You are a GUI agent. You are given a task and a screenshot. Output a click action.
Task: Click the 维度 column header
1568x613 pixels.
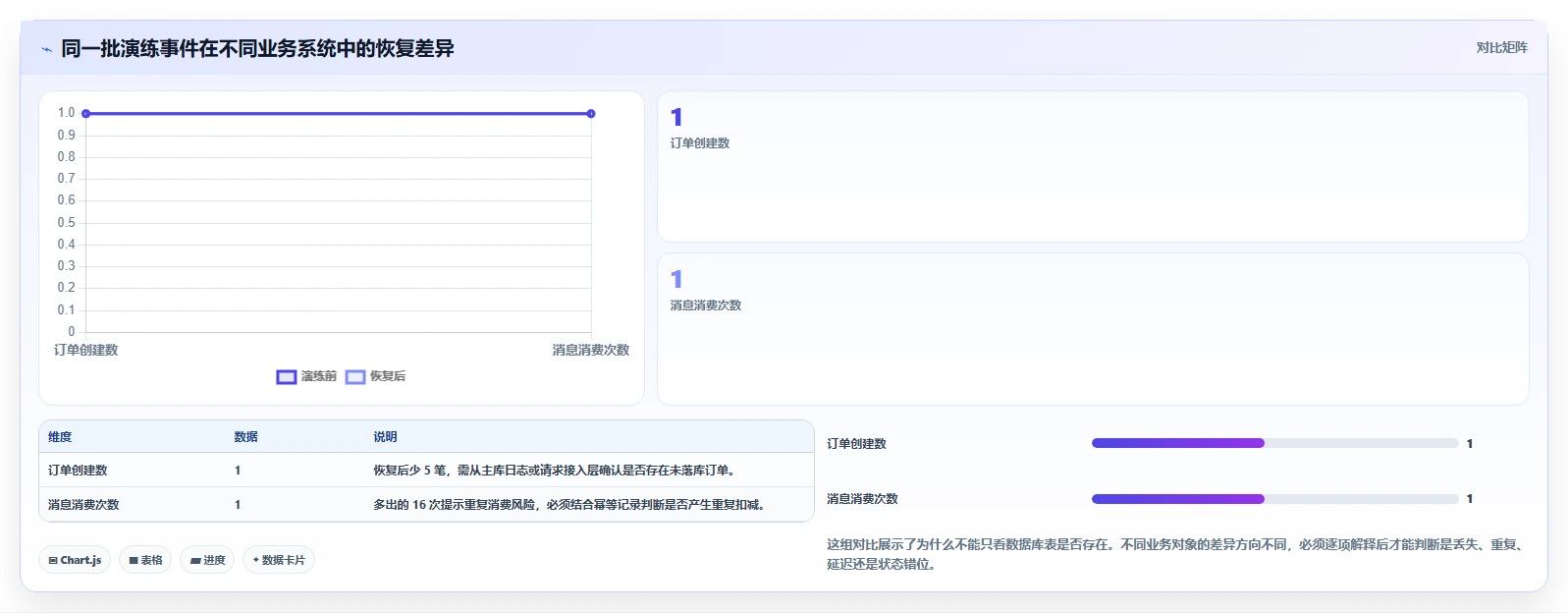coord(60,437)
